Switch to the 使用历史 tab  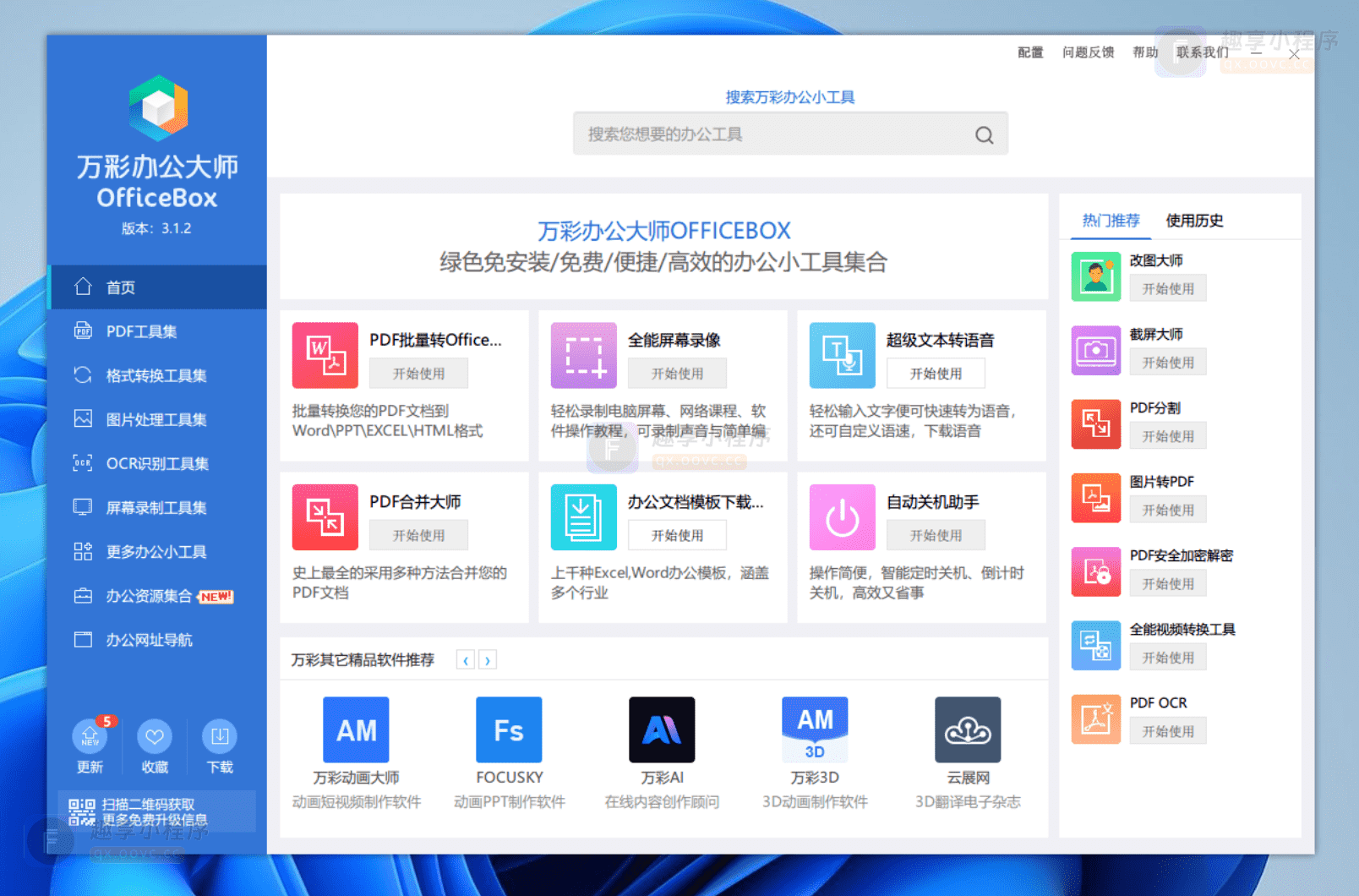(1194, 221)
